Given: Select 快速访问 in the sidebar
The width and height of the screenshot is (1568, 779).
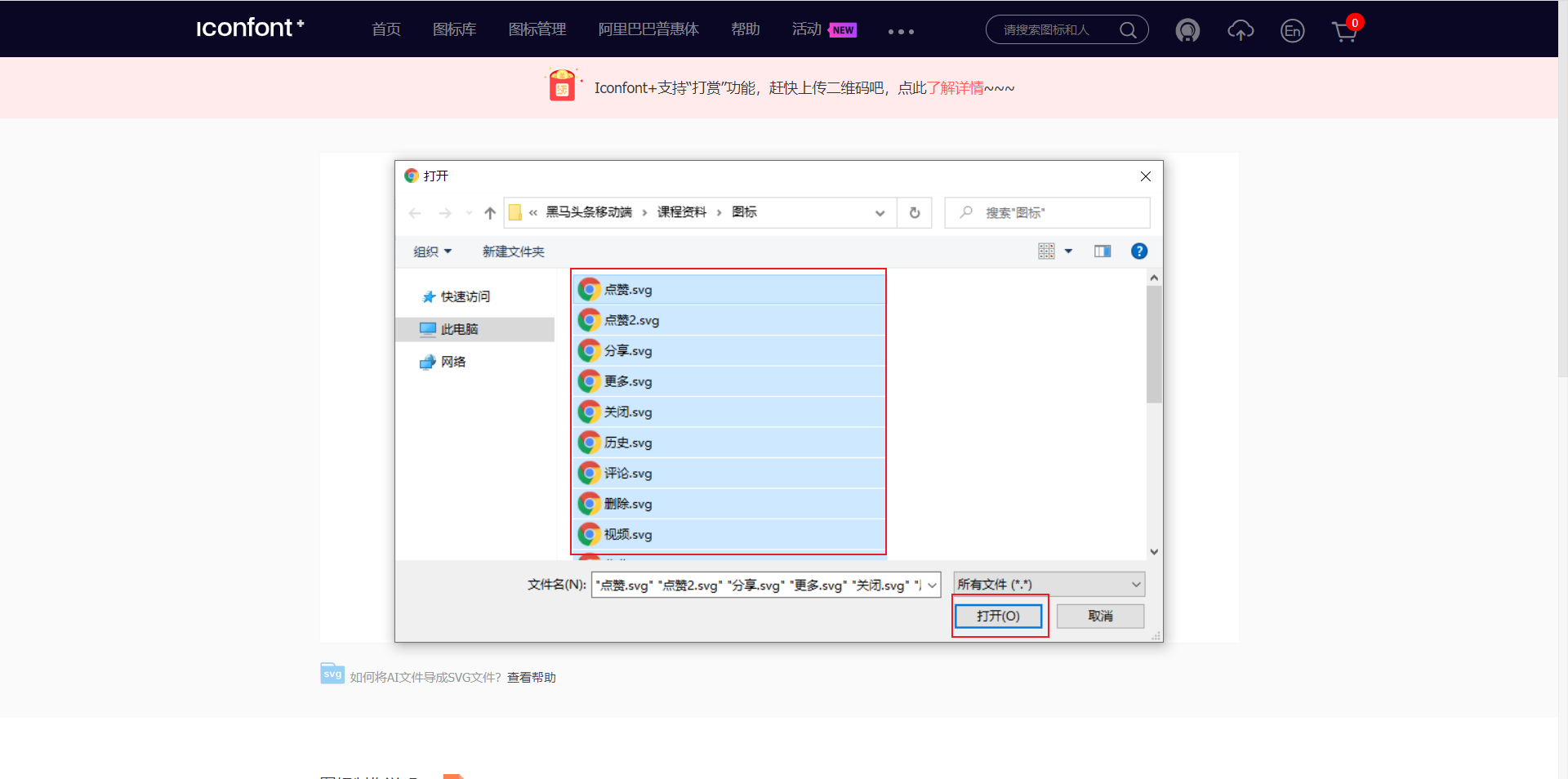Looking at the screenshot, I should [465, 296].
